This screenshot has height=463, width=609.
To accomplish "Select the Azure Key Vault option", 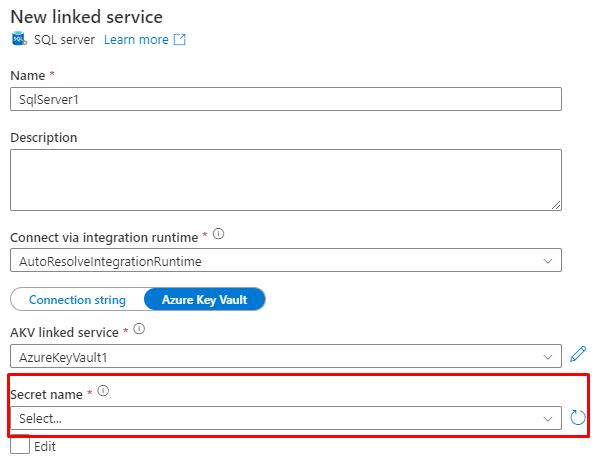I will 204,300.
